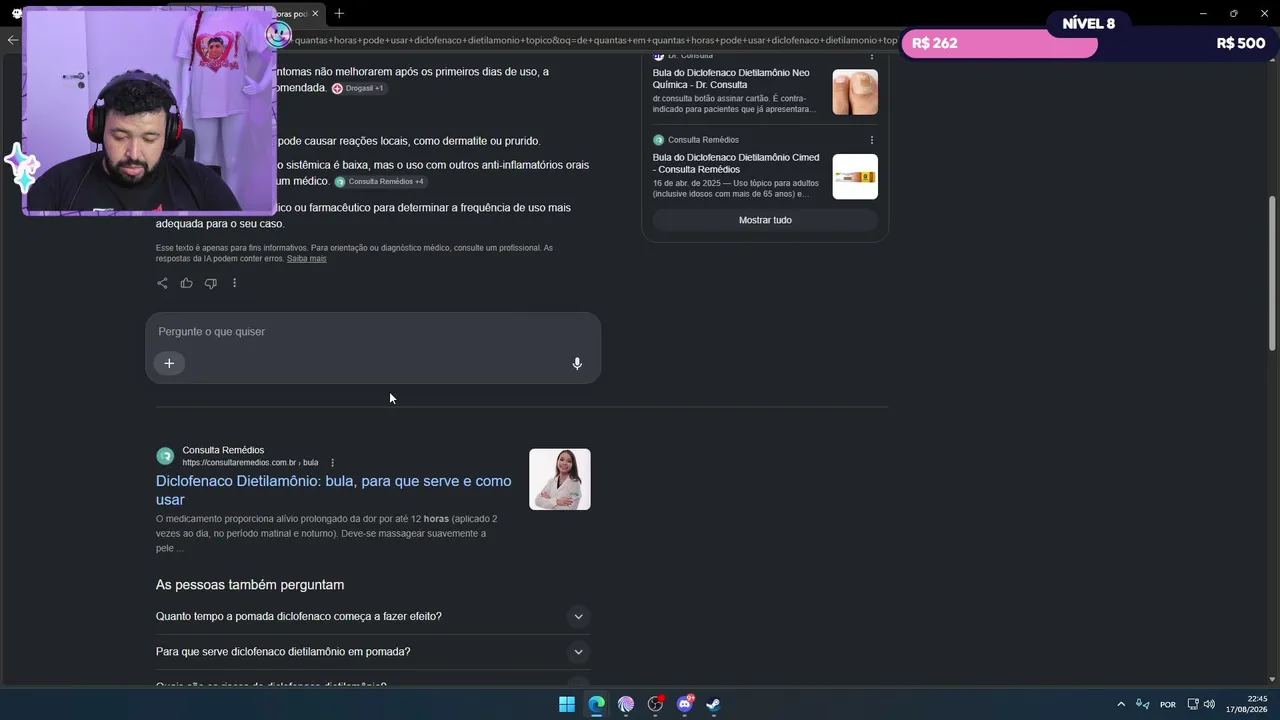The height and width of the screenshot is (720, 1280).
Task: Give thumbs down to AI answer
Action: [x=210, y=283]
